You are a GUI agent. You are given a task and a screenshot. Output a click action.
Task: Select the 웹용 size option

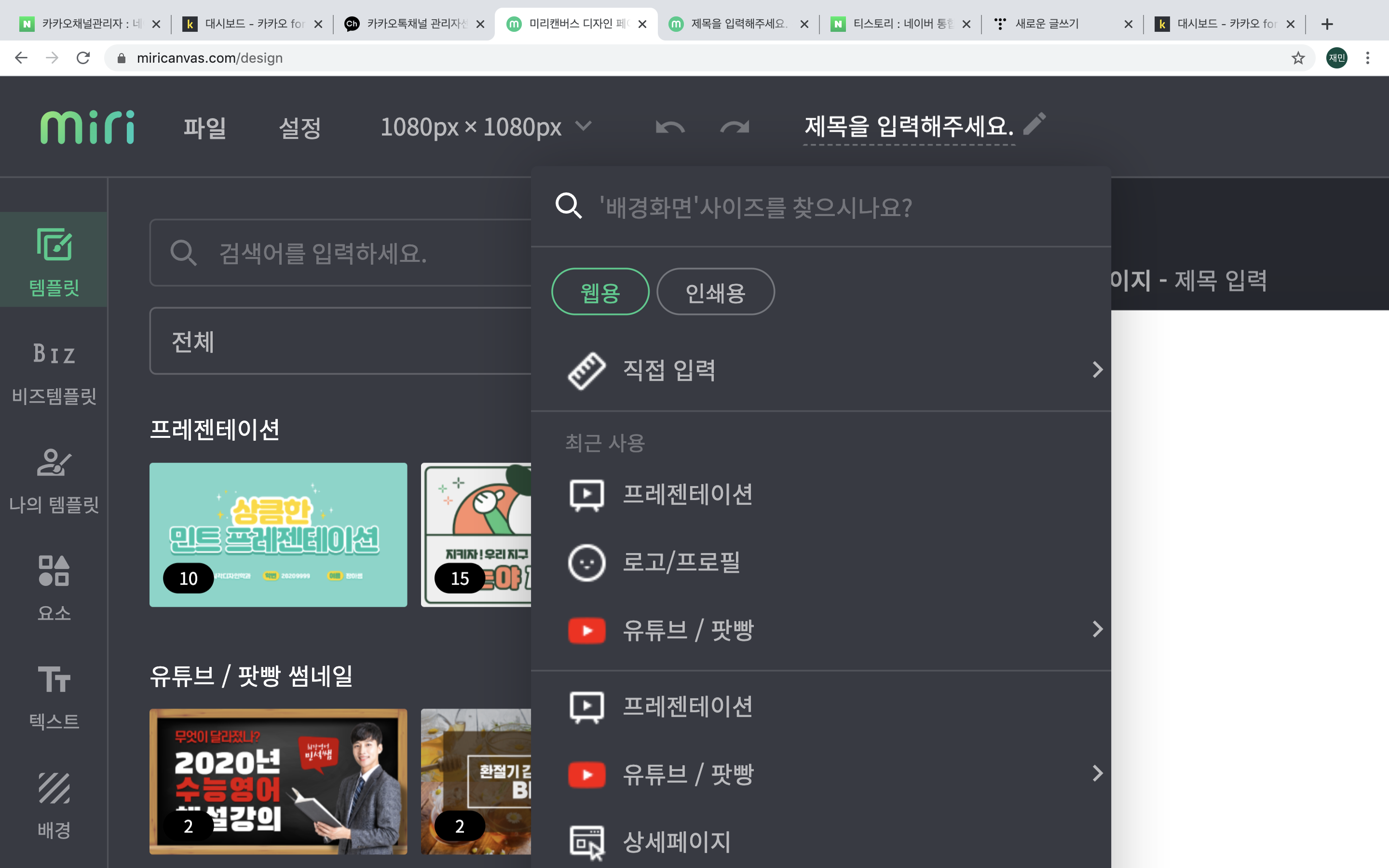600,292
